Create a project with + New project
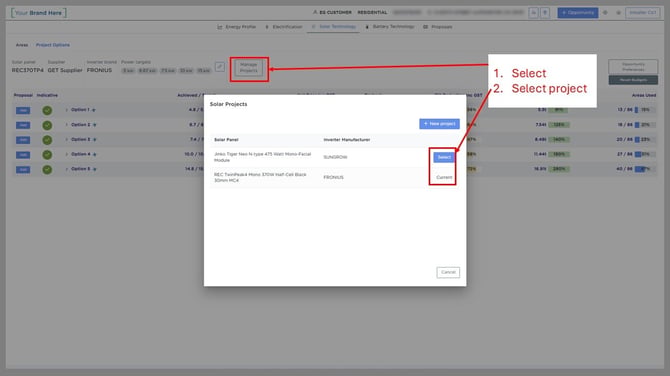This screenshot has width=670, height=376. (x=439, y=123)
